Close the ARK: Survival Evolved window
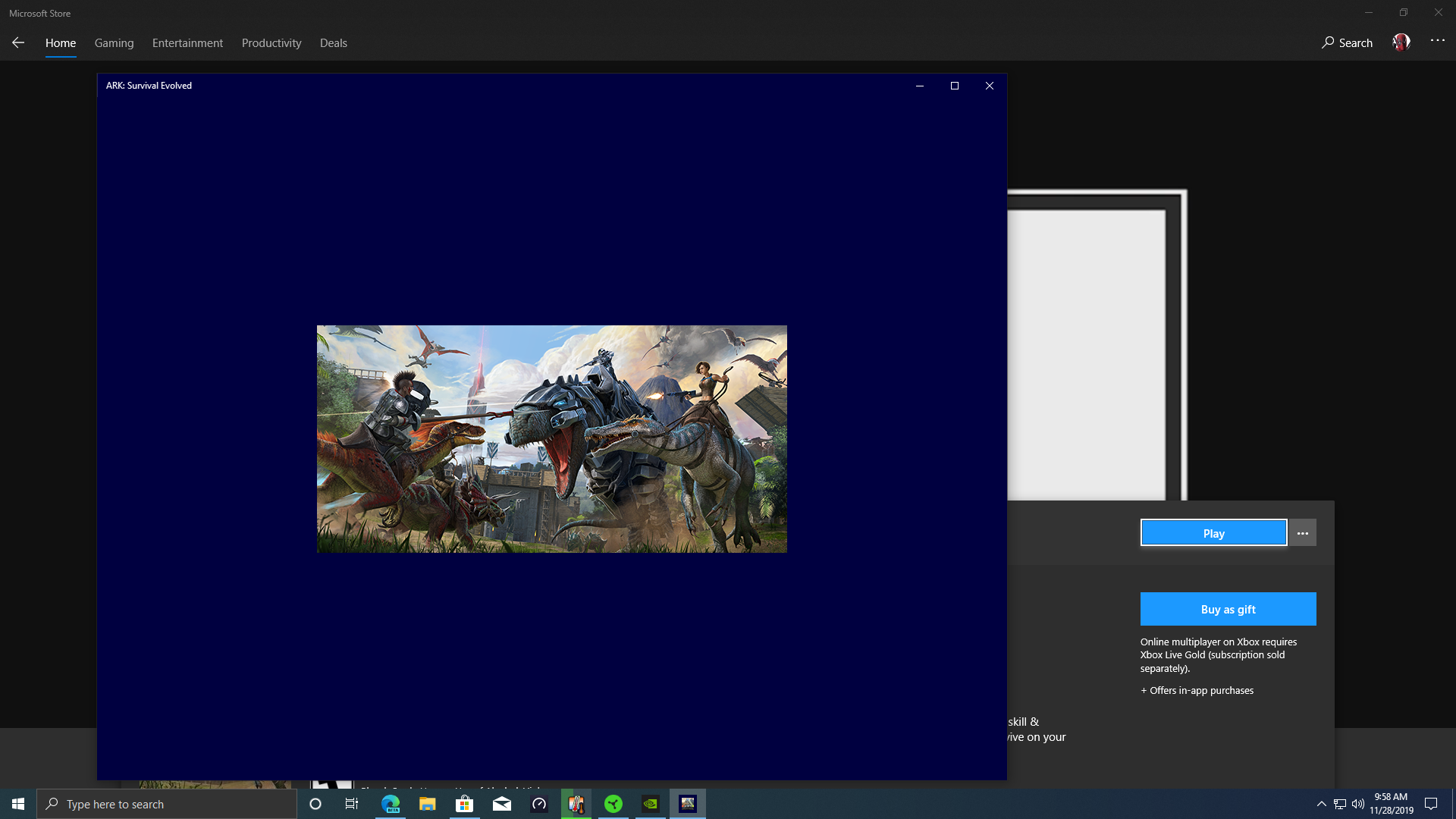The height and width of the screenshot is (819, 1456). 990,86
